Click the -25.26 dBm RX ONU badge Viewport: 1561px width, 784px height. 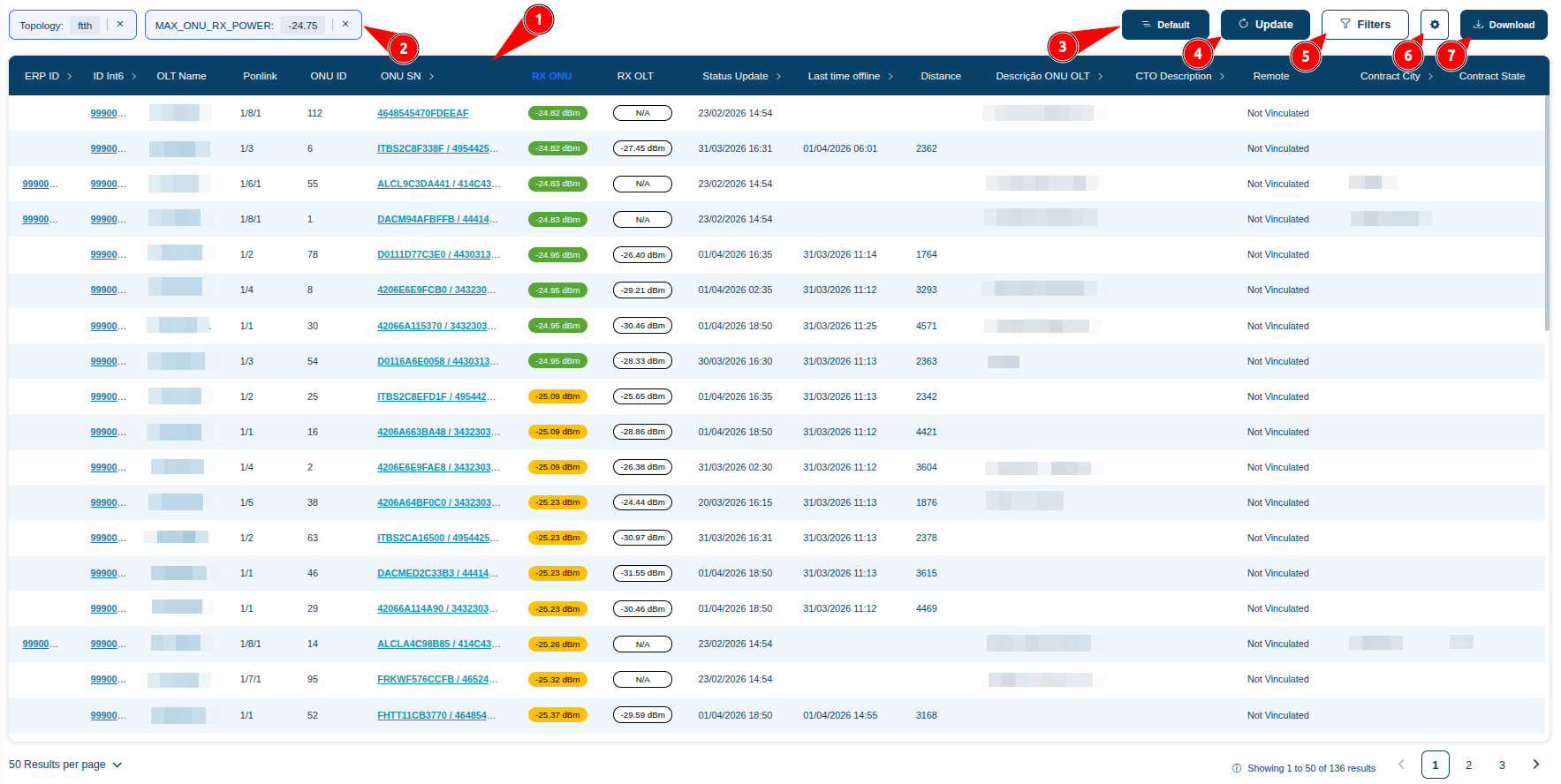pos(557,645)
